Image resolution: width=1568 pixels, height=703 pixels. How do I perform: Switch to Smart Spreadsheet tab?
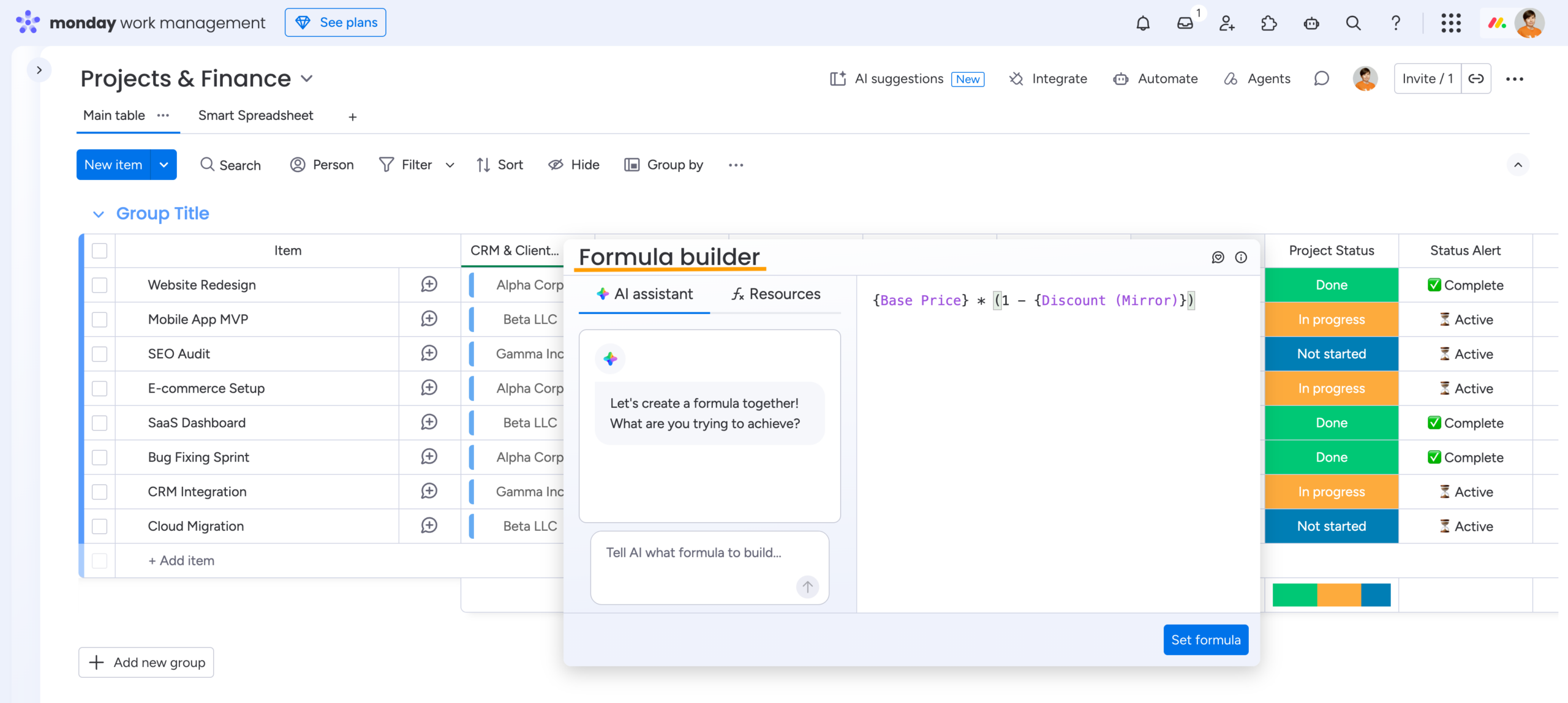point(255,115)
